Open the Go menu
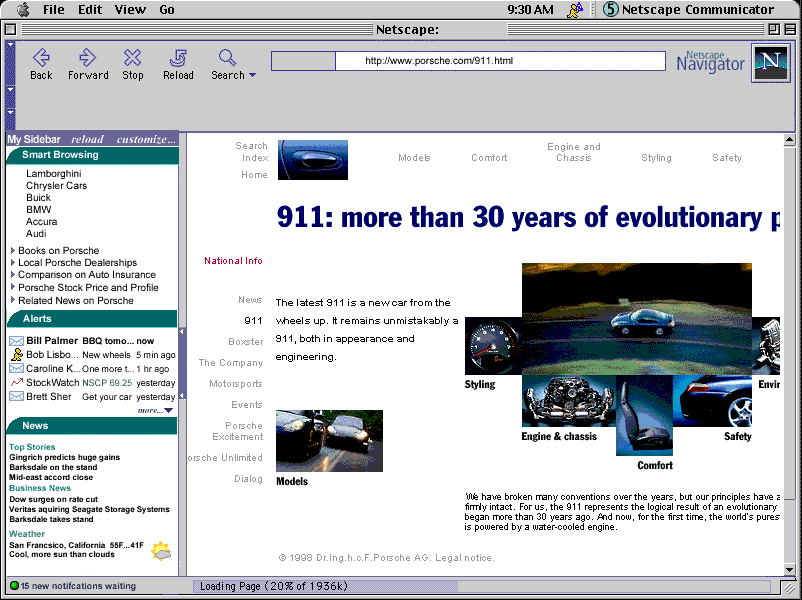 click(167, 9)
